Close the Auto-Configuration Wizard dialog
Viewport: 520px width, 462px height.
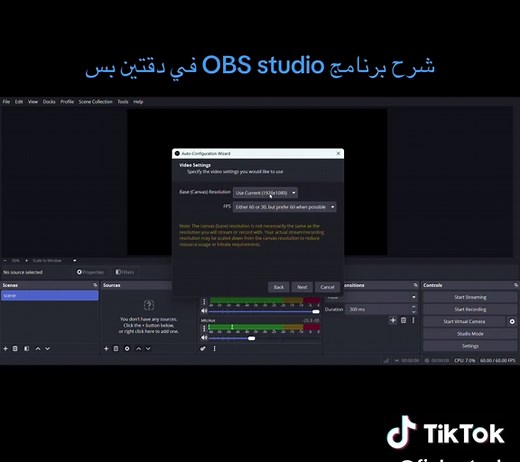338,153
